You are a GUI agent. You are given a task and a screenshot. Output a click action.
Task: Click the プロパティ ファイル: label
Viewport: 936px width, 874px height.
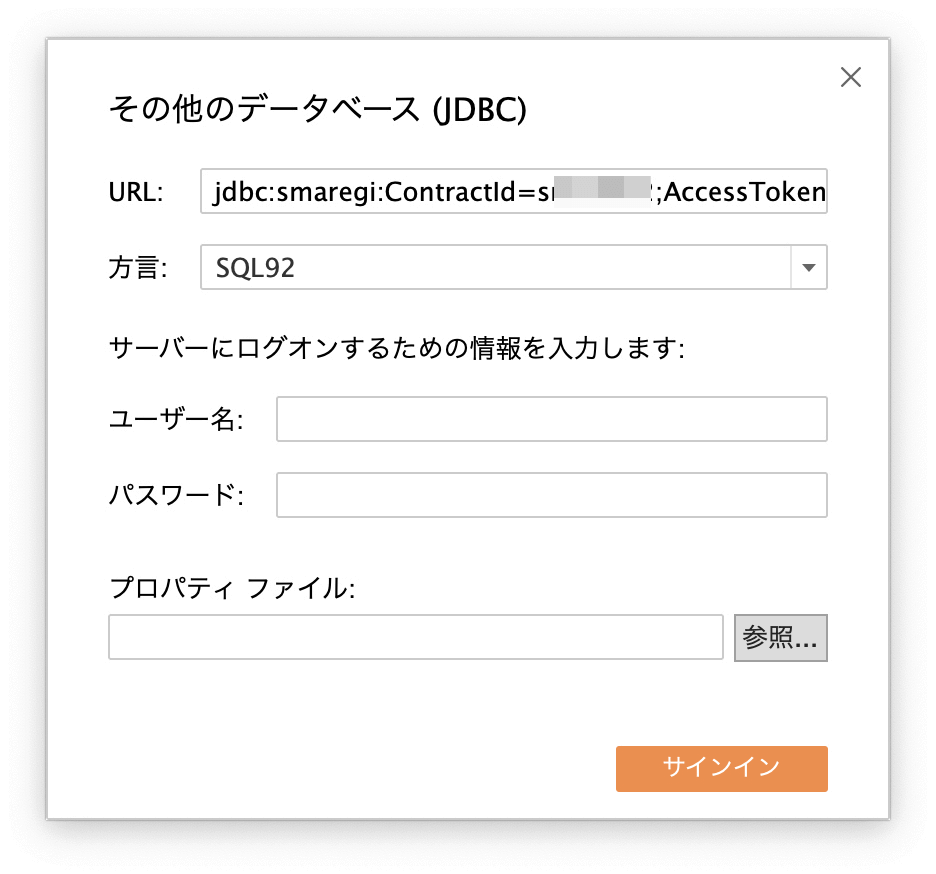point(232,589)
